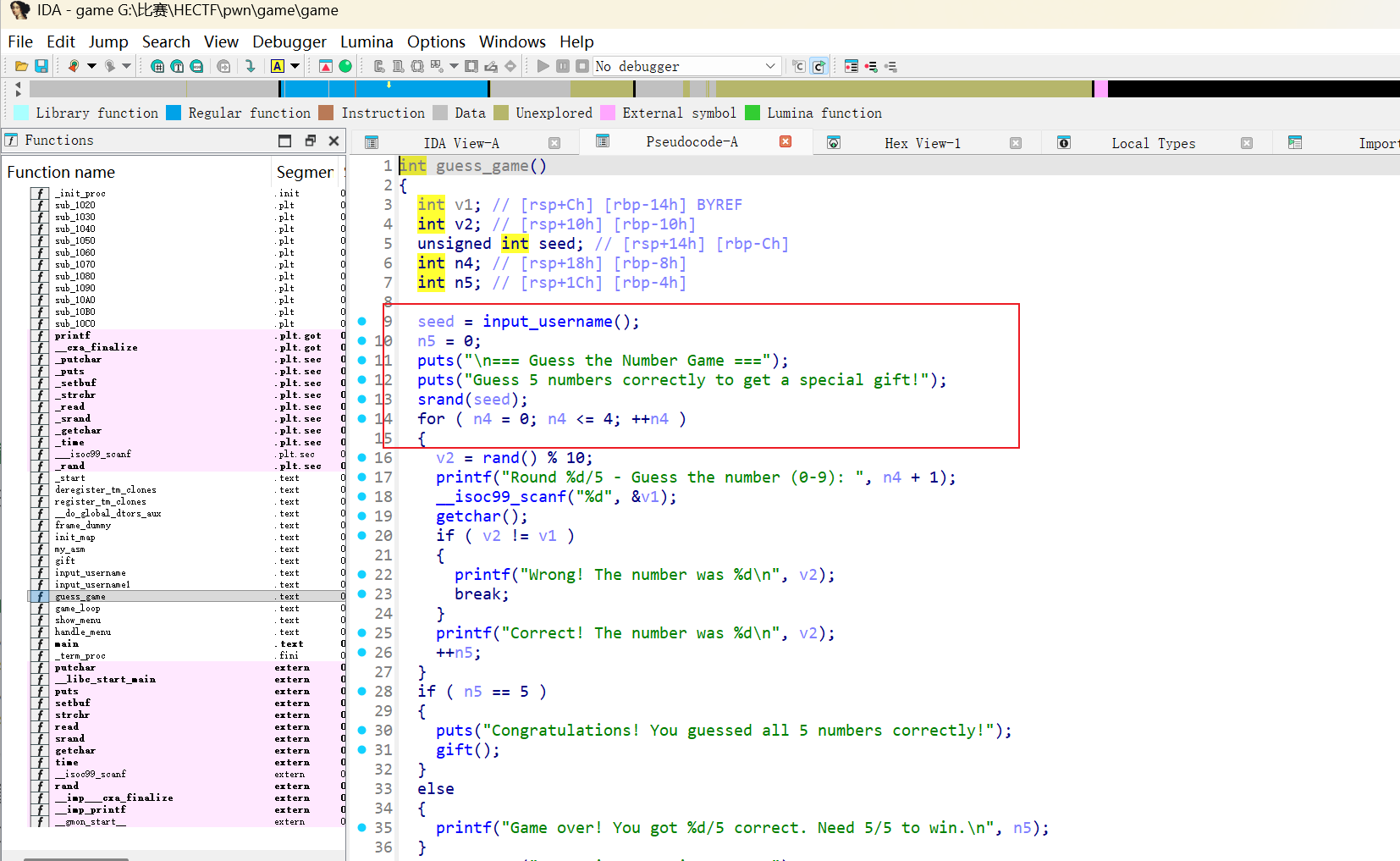Open the compile file dialog toolbar icon
Image resolution: width=1400 pixels, height=861 pixels.
798,66
